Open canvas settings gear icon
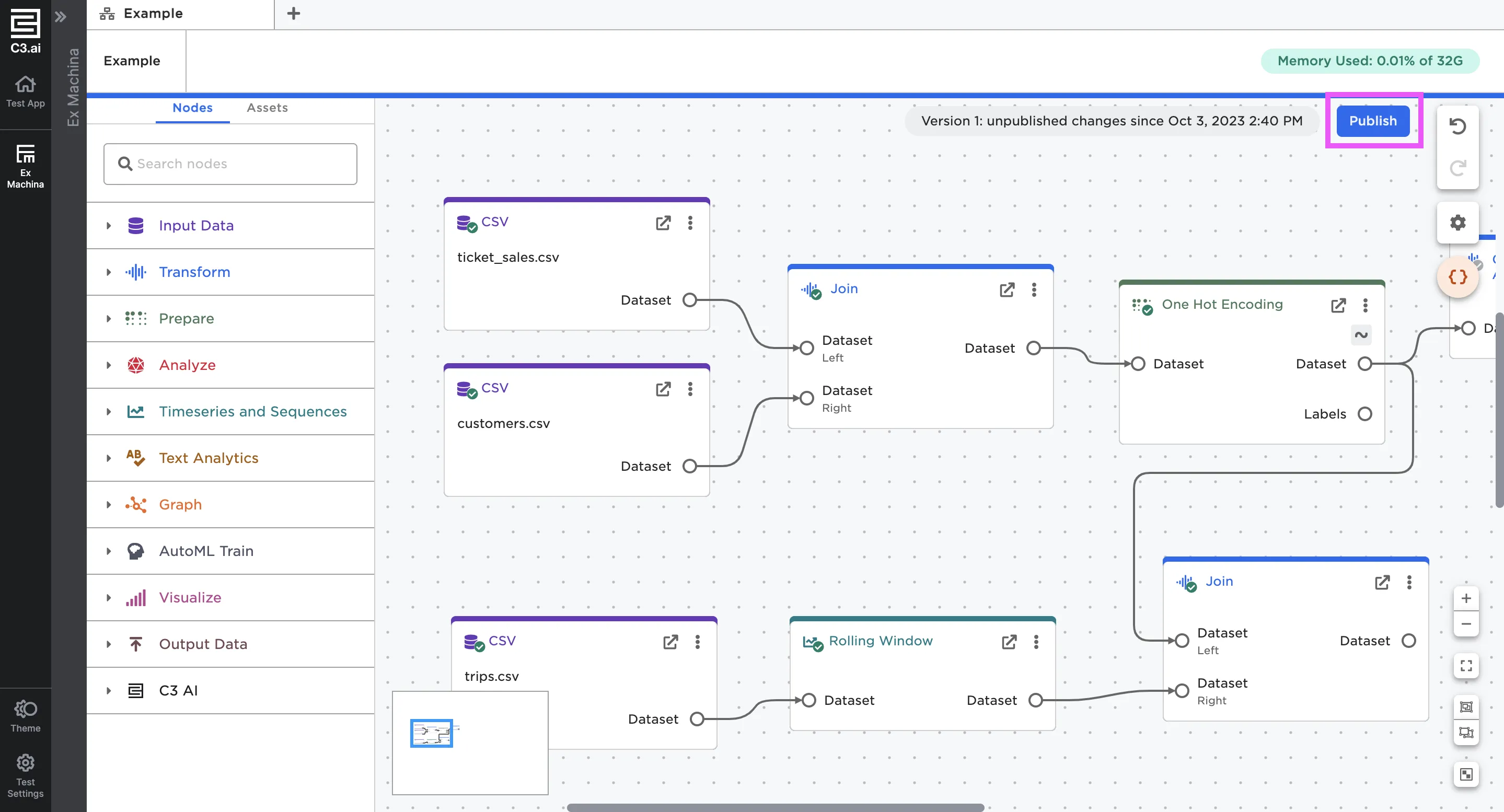Screen dimensions: 1504x812 pos(1457,223)
